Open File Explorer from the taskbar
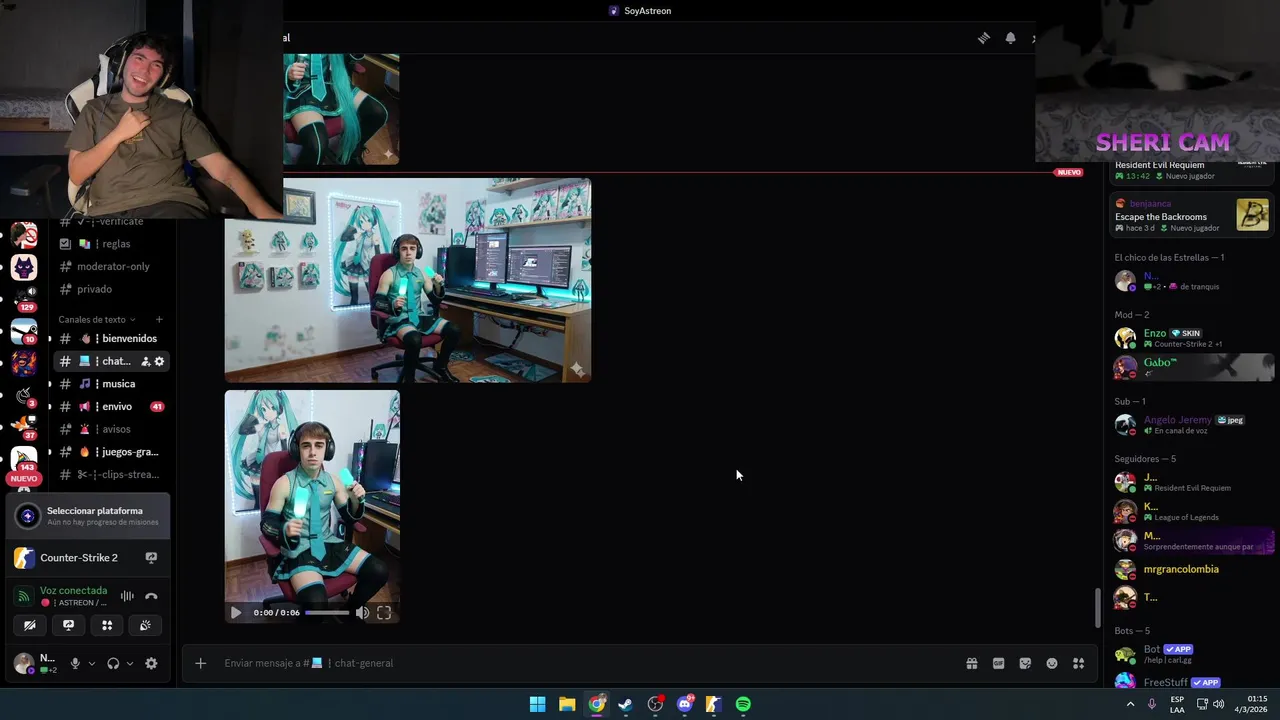The height and width of the screenshot is (720, 1280). click(567, 704)
